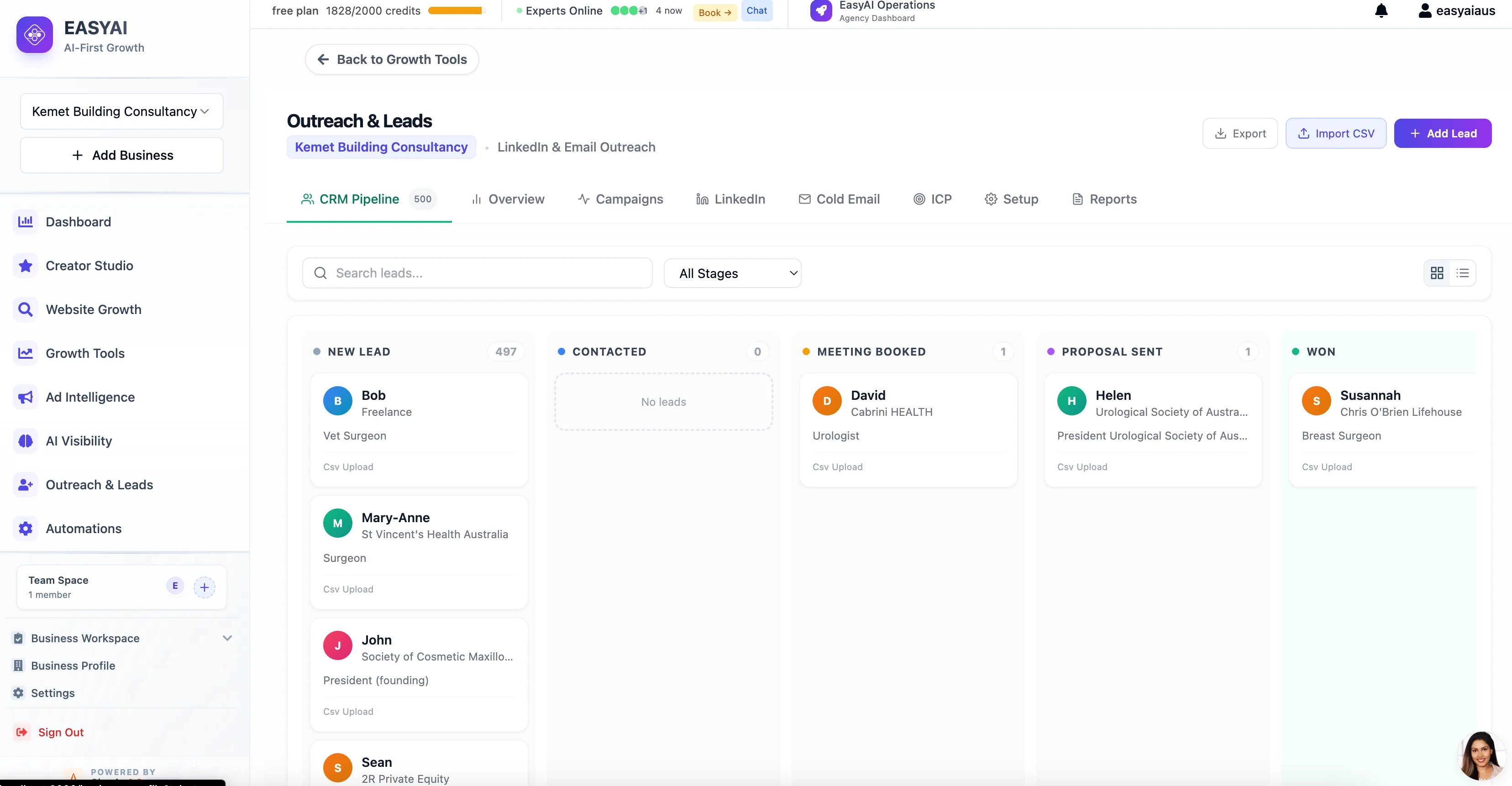The width and height of the screenshot is (1512, 786).
Task: Open the Dashboard from the sidebar
Action: click(x=78, y=222)
